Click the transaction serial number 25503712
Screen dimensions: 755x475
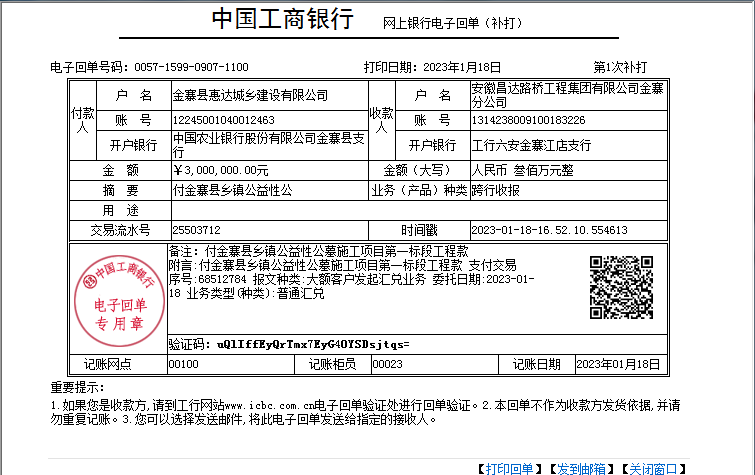point(197,229)
